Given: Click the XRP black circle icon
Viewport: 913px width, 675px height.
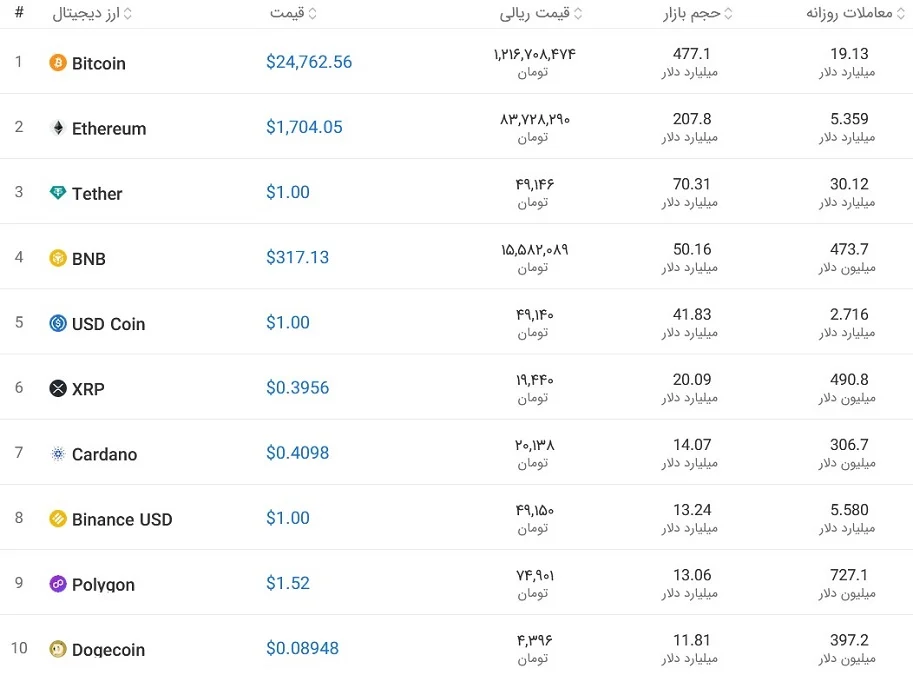Looking at the screenshot, I should point(58,388).
